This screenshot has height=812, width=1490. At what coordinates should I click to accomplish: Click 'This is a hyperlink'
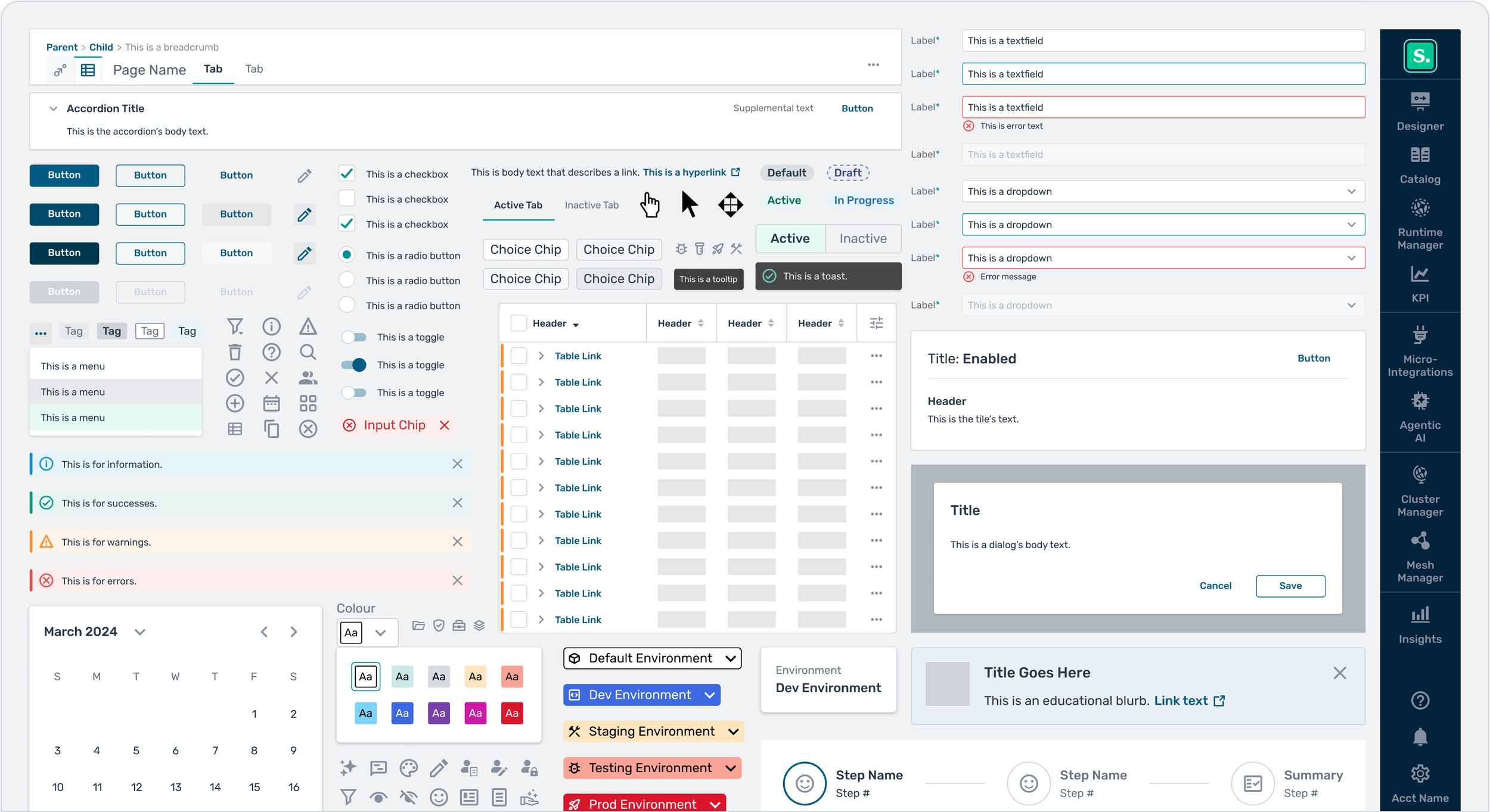pos(683,172)
